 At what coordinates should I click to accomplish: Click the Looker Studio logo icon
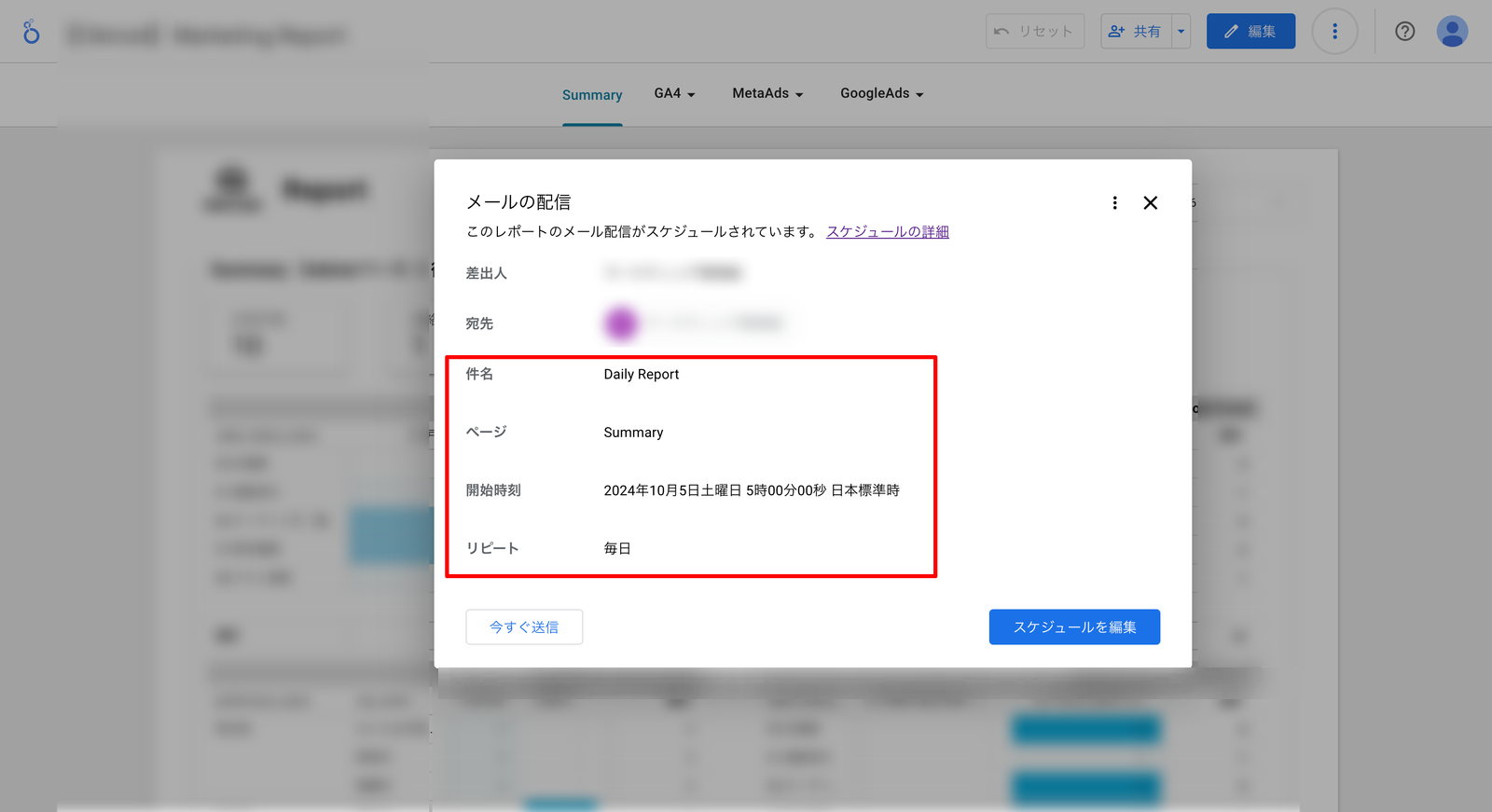[31, 32]
